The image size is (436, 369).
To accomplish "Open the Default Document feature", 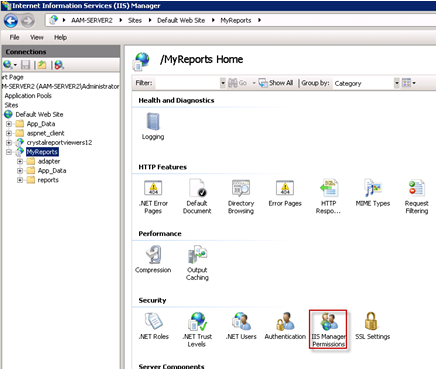I will click(x=197, y=197).
